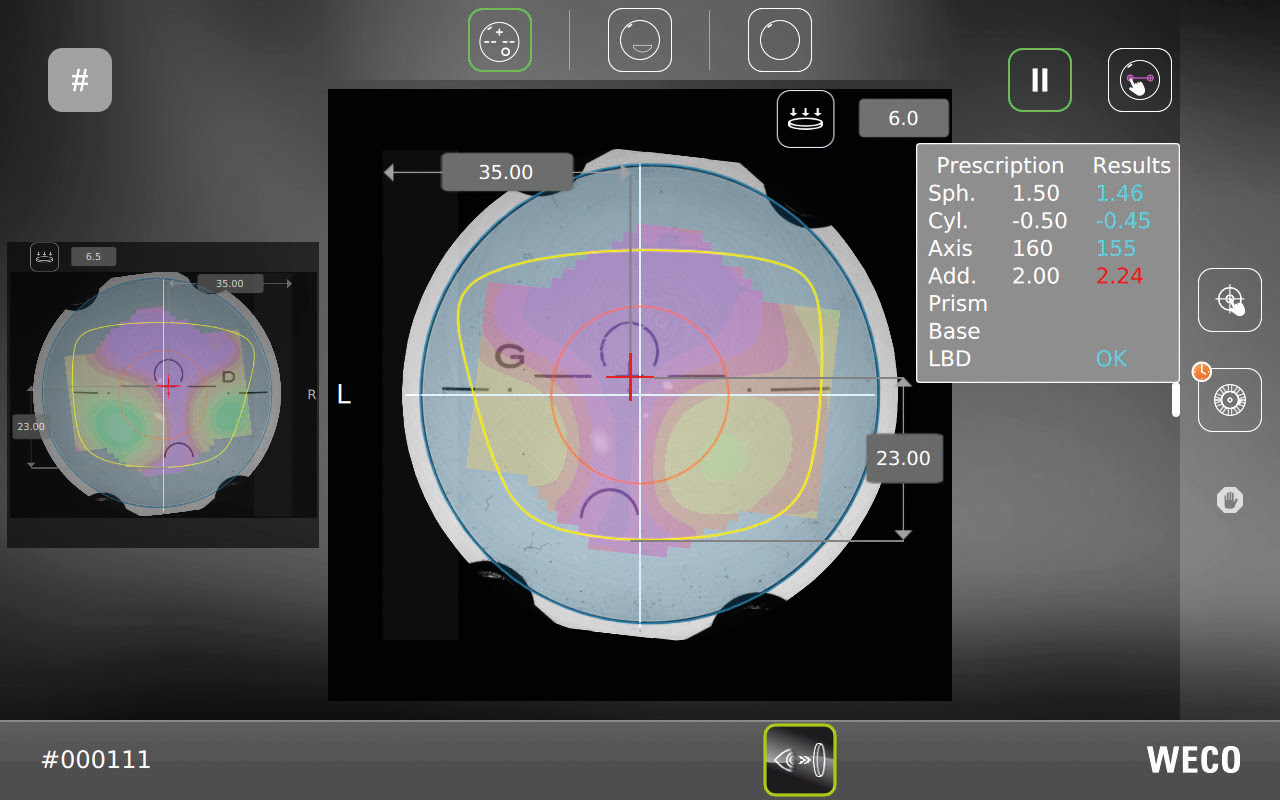1280x800 pixels.
Task: Activate the manual centering target tool
Action: click(1230, 300)
